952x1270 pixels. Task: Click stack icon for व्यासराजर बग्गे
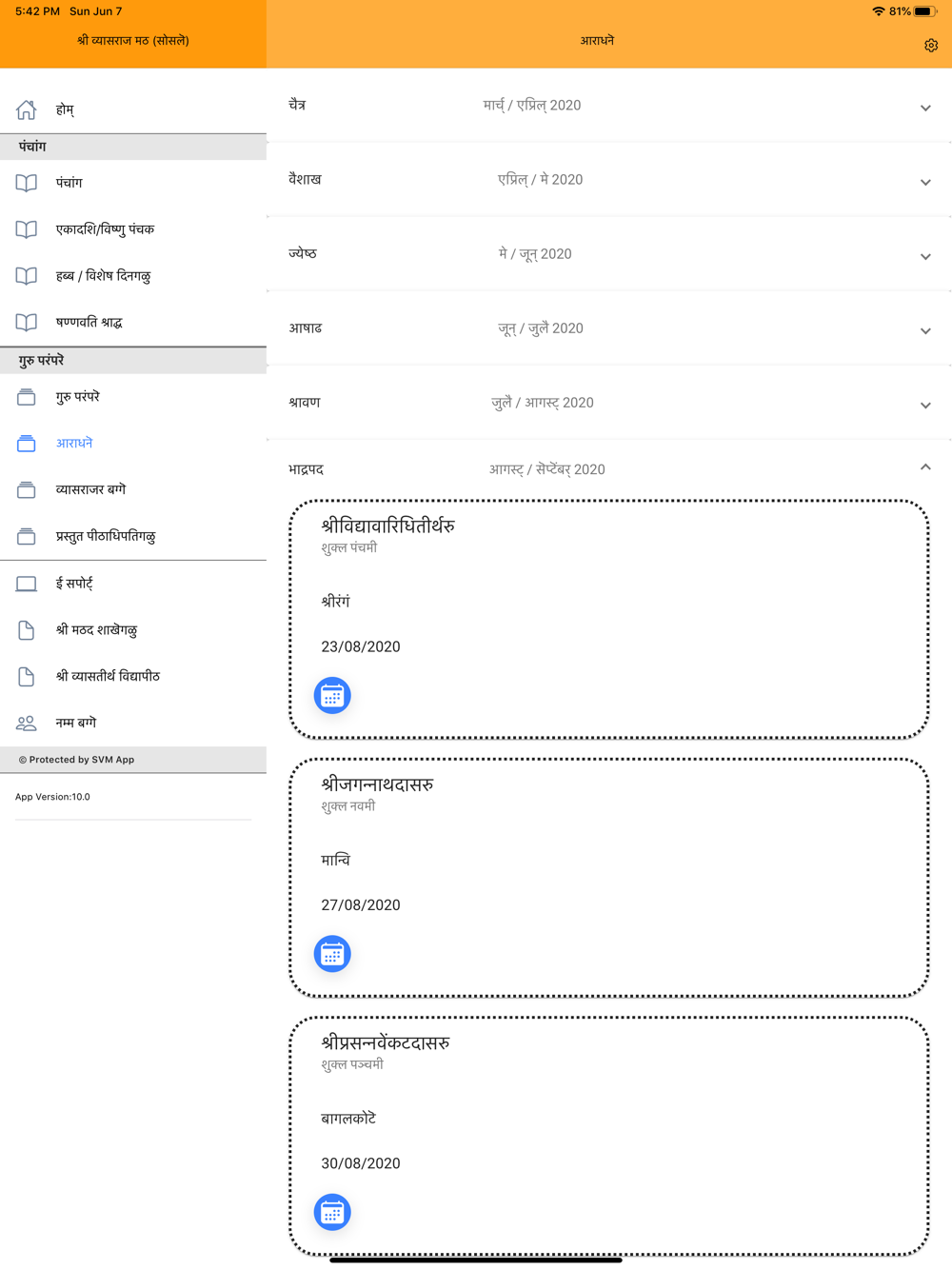coord(27,490)
